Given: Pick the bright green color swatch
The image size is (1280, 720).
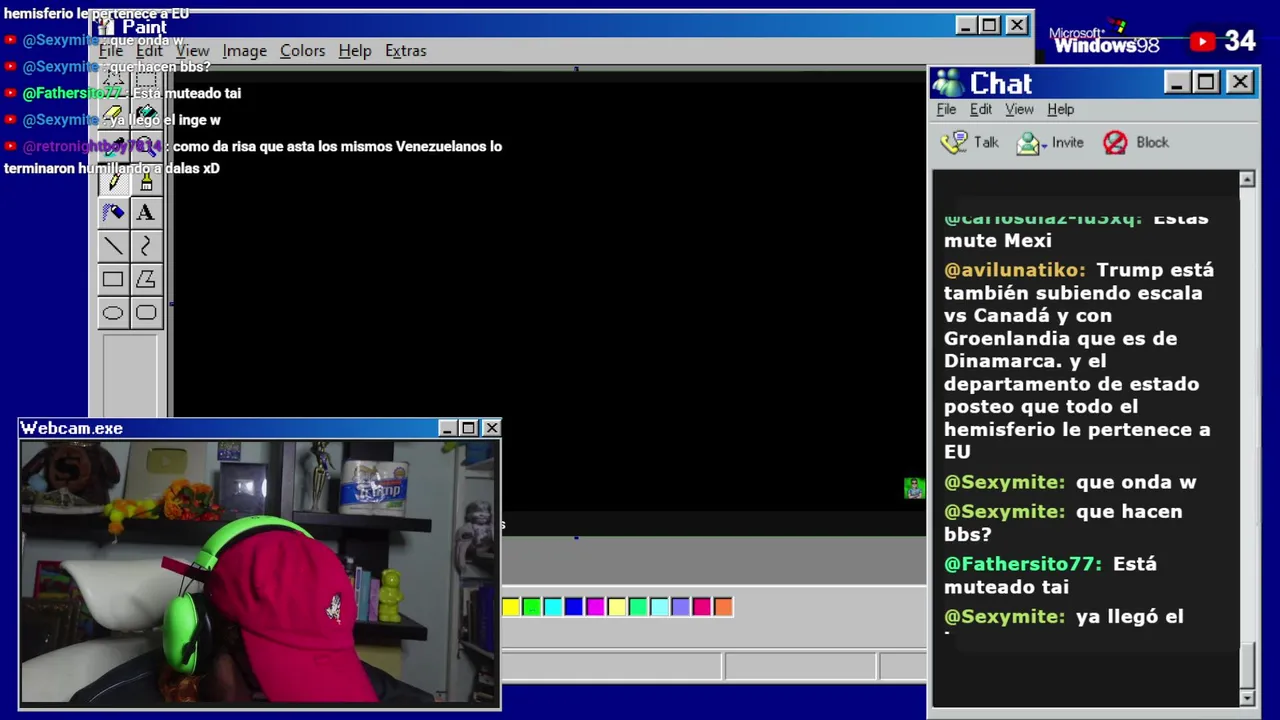Looking at the screenshot, I should [x=532, y=606].
